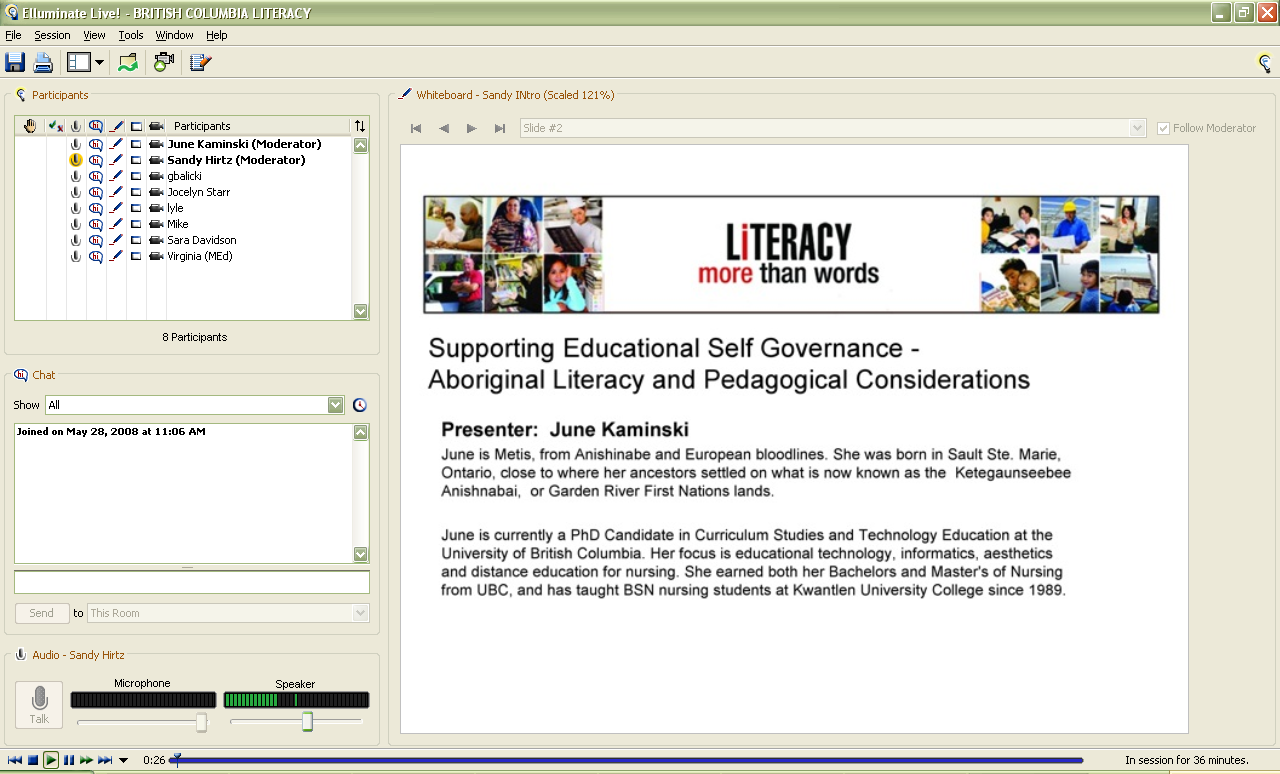Pause the recording playback

(x=69, y=760)
